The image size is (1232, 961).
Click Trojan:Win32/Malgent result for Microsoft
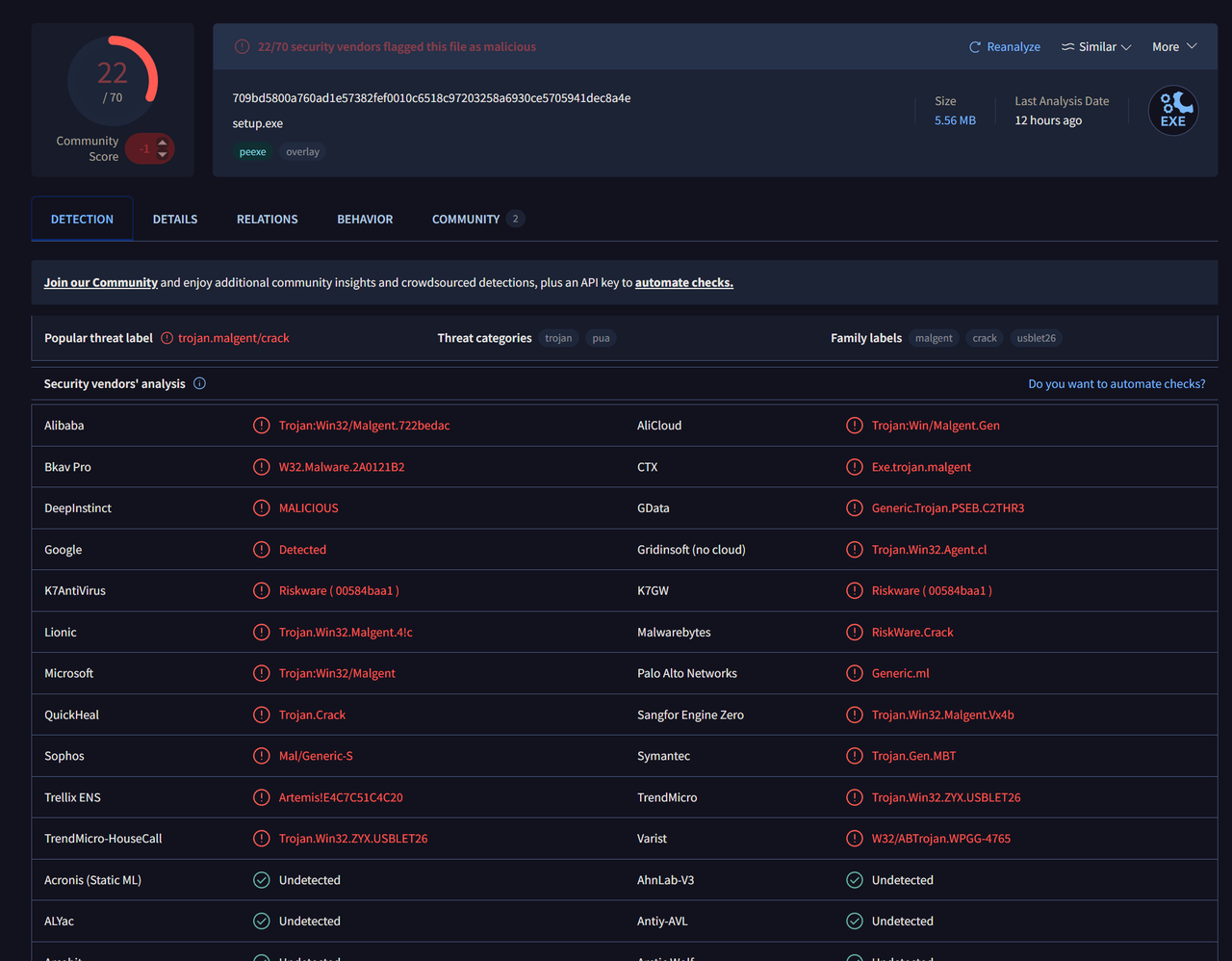(337, 673)
